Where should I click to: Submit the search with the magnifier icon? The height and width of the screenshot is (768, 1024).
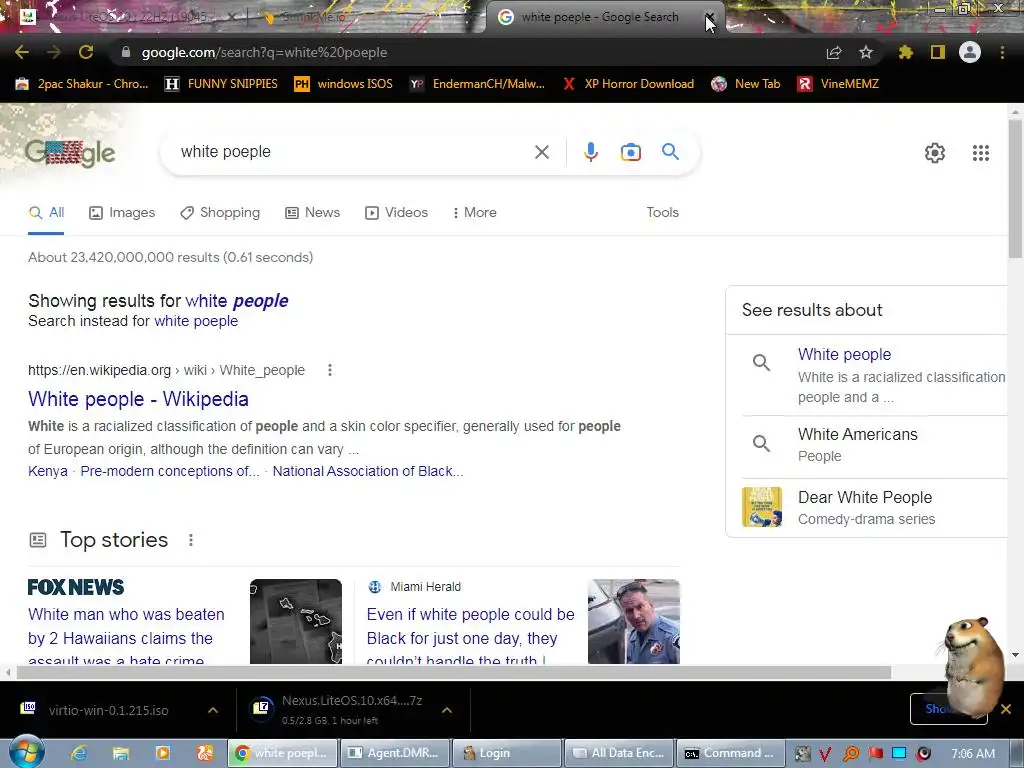point(670,152)
